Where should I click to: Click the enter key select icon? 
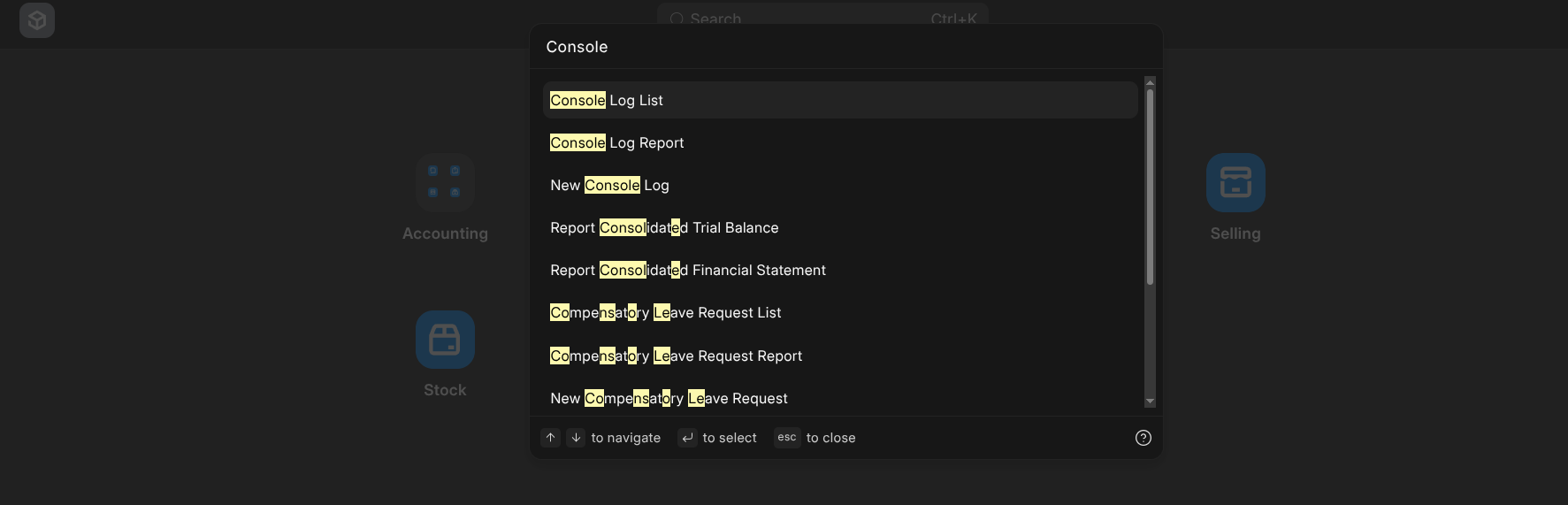687,438
